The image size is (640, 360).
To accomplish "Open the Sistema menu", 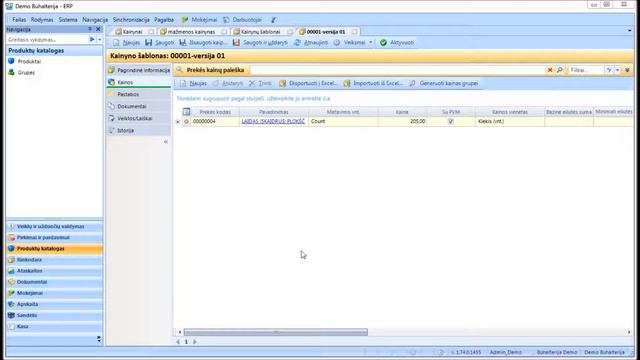I will coord(68,20).
